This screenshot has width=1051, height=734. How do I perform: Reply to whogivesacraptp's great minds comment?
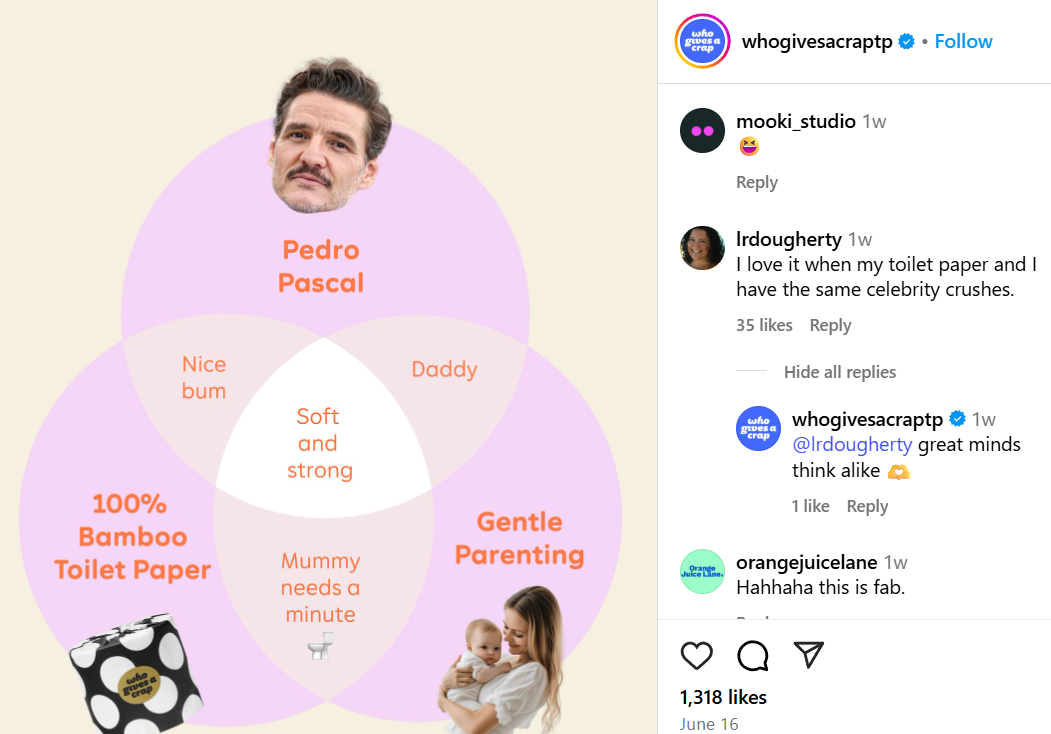pyautogui.click(x=867, y=506)
